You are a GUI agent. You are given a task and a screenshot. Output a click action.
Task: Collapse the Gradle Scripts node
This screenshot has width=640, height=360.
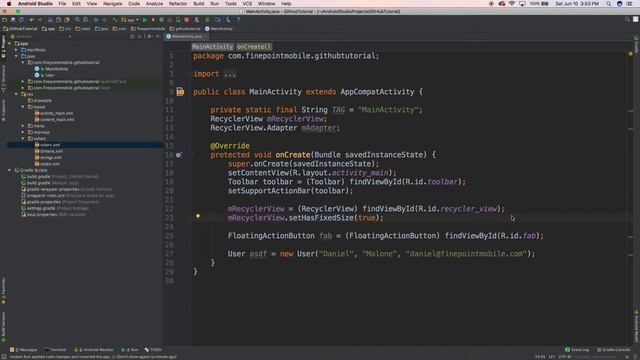10,170
